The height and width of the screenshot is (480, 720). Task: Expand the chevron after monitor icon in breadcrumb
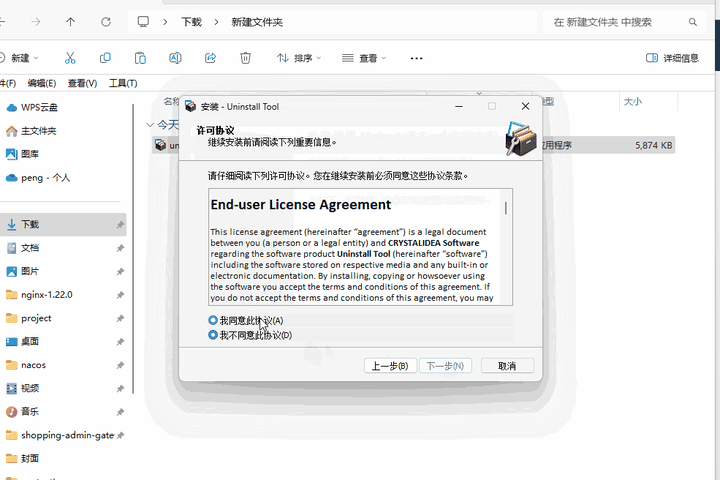click(165, 22)
